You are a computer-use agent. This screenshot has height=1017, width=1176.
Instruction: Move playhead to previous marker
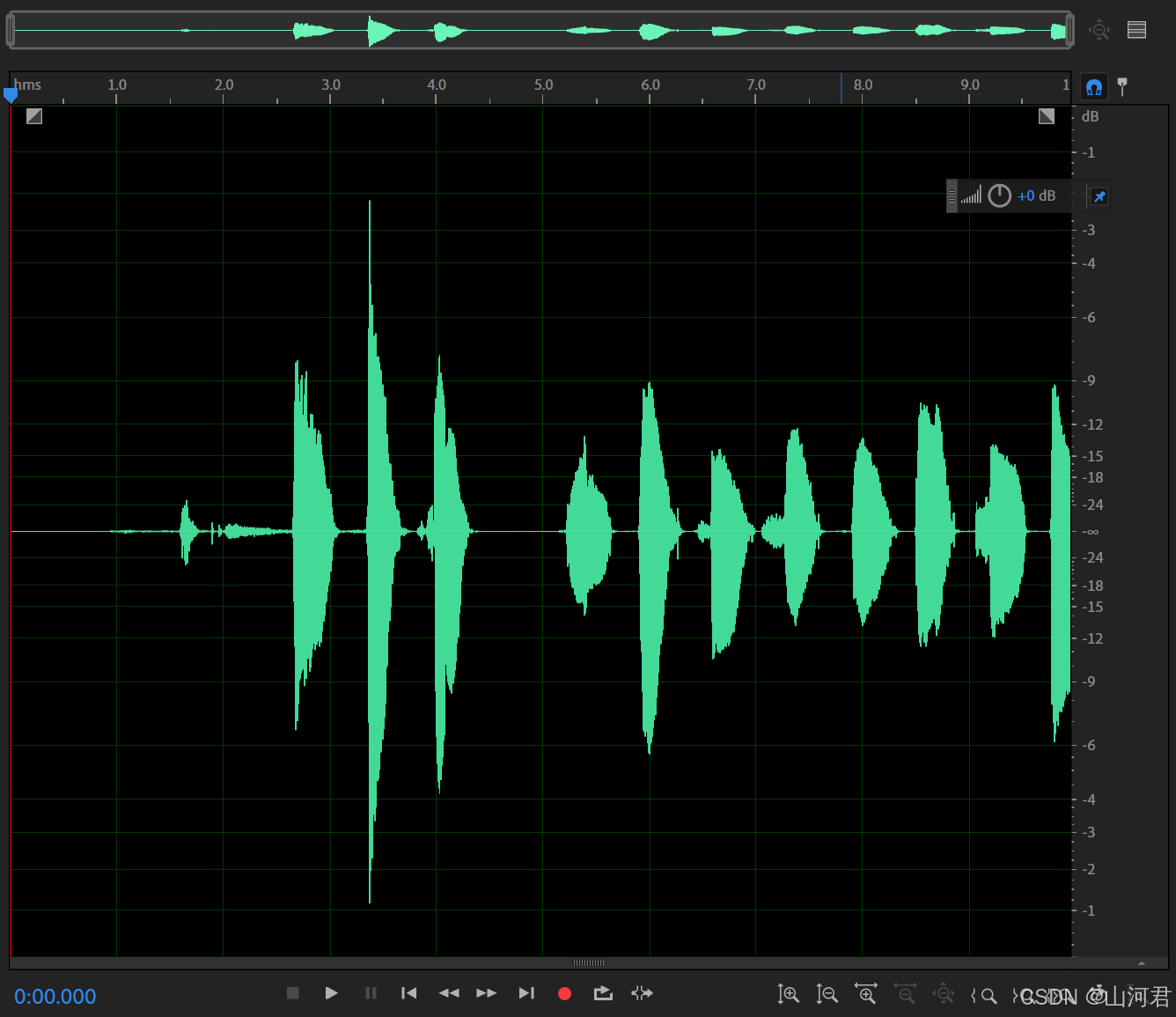tap(408, 993)
